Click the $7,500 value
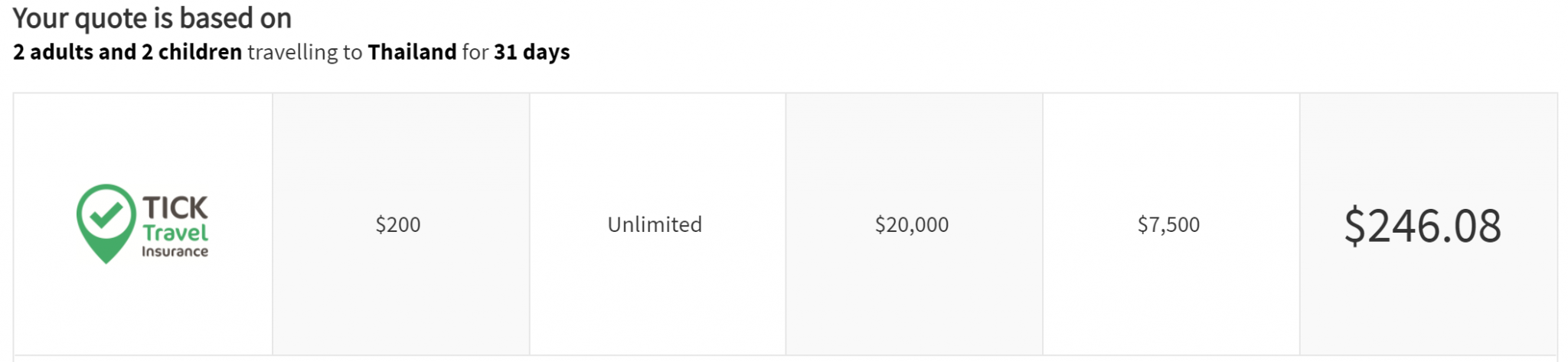 pos(1168,224)
